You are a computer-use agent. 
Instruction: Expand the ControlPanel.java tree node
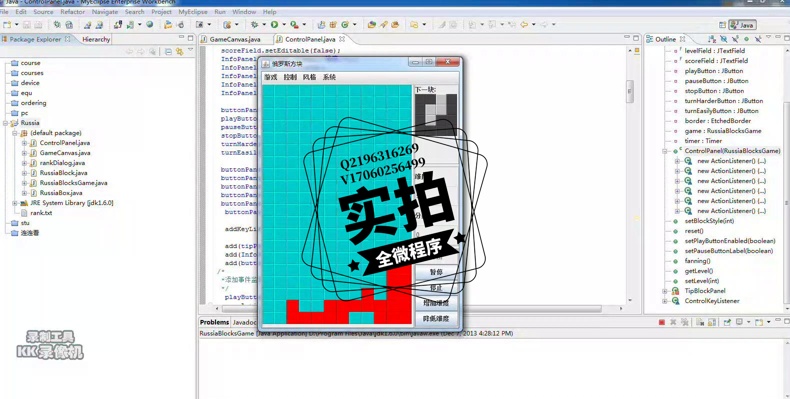pyautogui.click(x=24, y=143)
